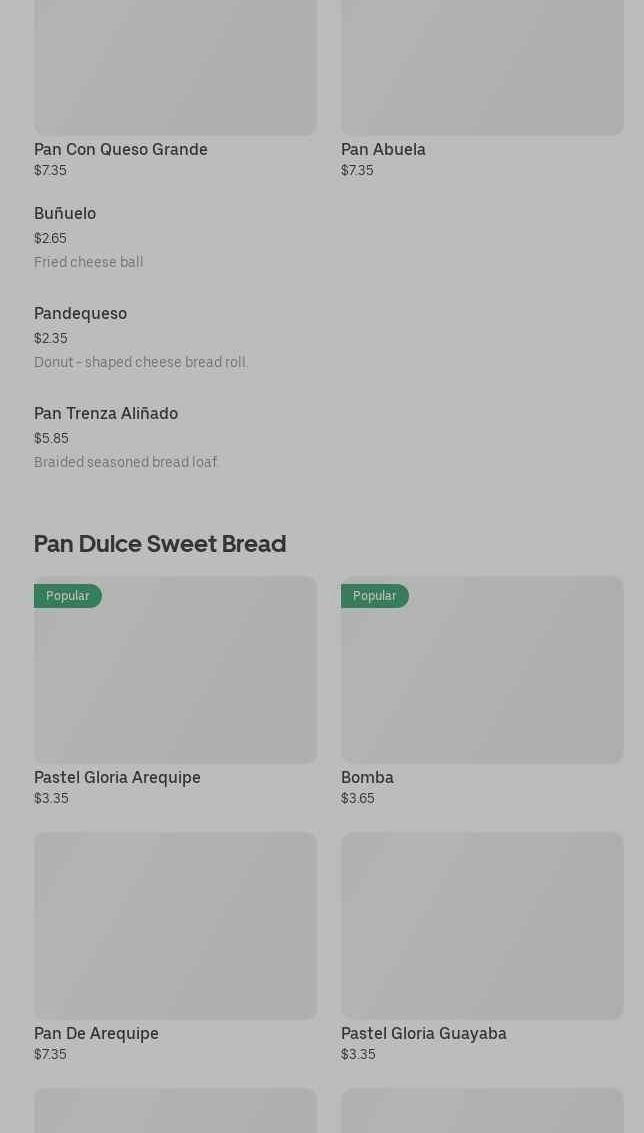Click the Popular badge on Pastel Gloria Arequipe
The height and width of the screenshot is (1133, 644).
68,596
